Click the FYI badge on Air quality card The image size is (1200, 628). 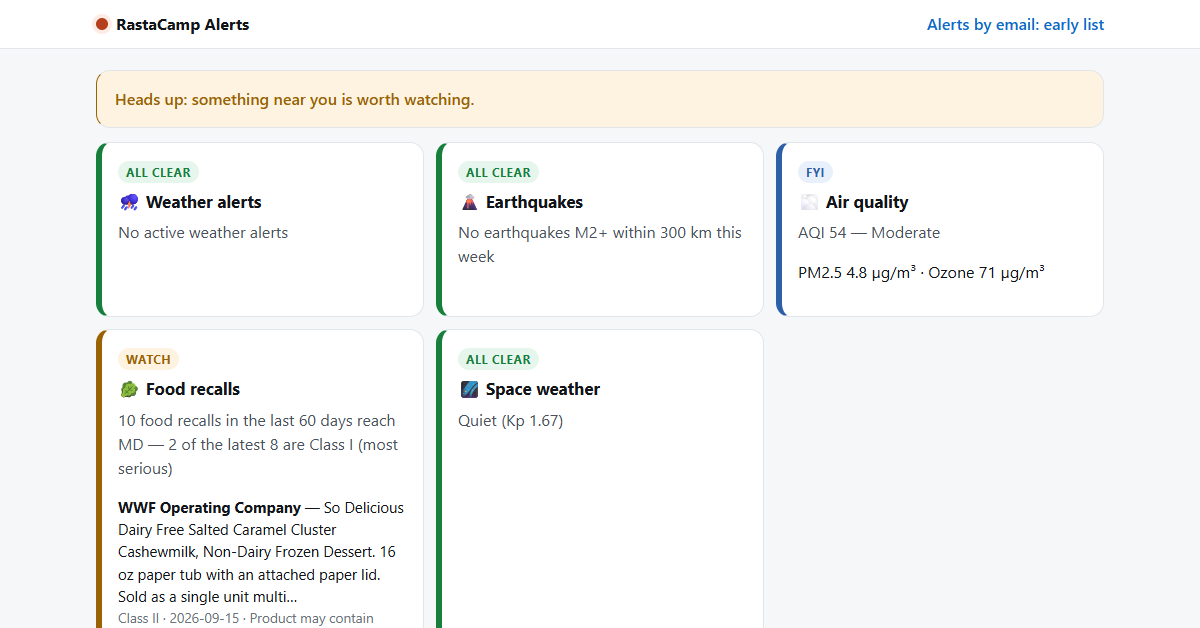click(x=815, y=172)
